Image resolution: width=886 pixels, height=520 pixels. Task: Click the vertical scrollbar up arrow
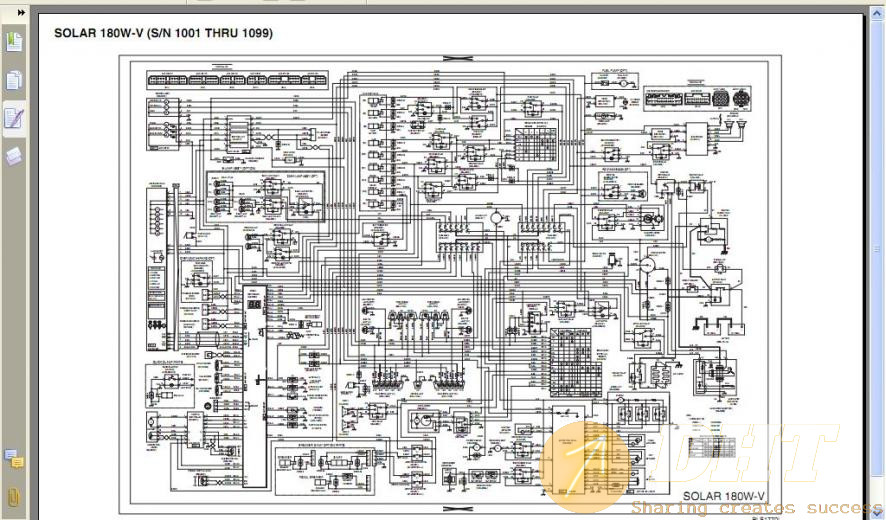pyautogui.click(x=877, y=12)
